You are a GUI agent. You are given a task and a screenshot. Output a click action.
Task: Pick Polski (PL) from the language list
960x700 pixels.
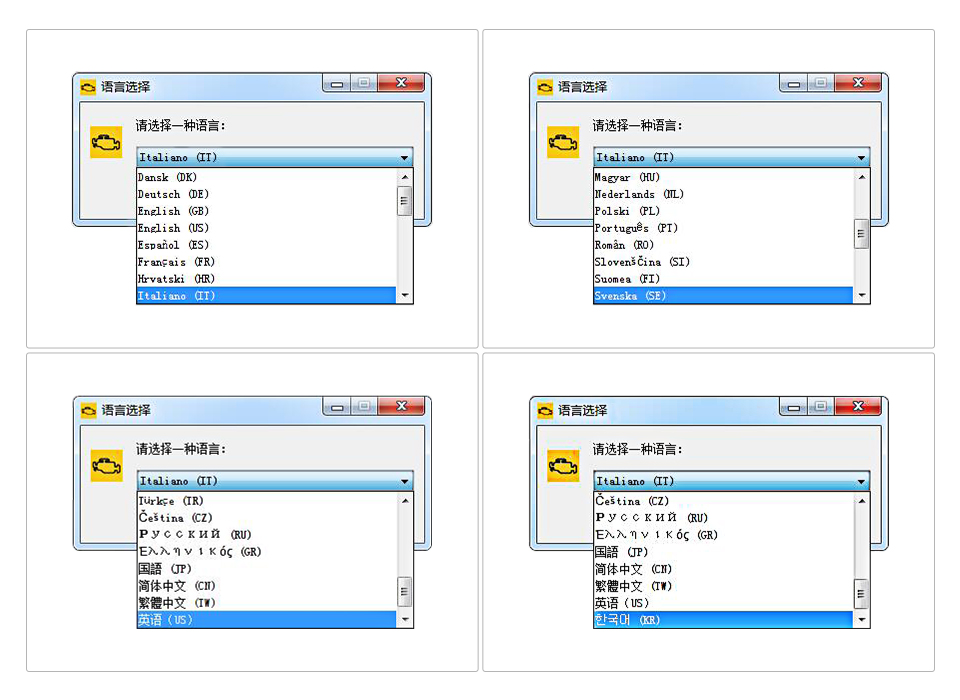point(723,211)
